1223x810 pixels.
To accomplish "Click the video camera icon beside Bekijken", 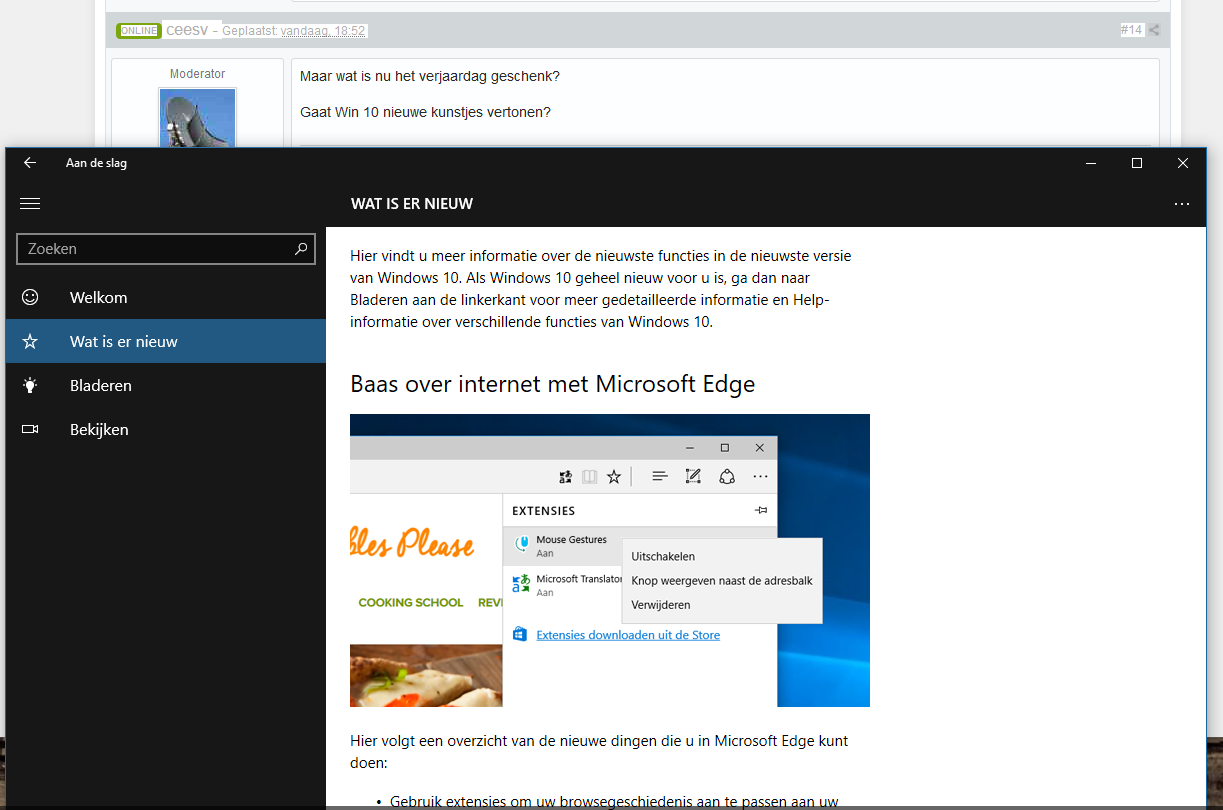I will pyautogui.click(x=30, y=429).
